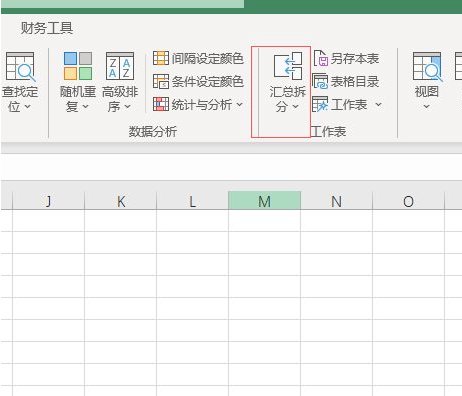Select the 条件设定颜色 command label
The width and height of the screenshot is (462, 396).
[x=208, y=82]
